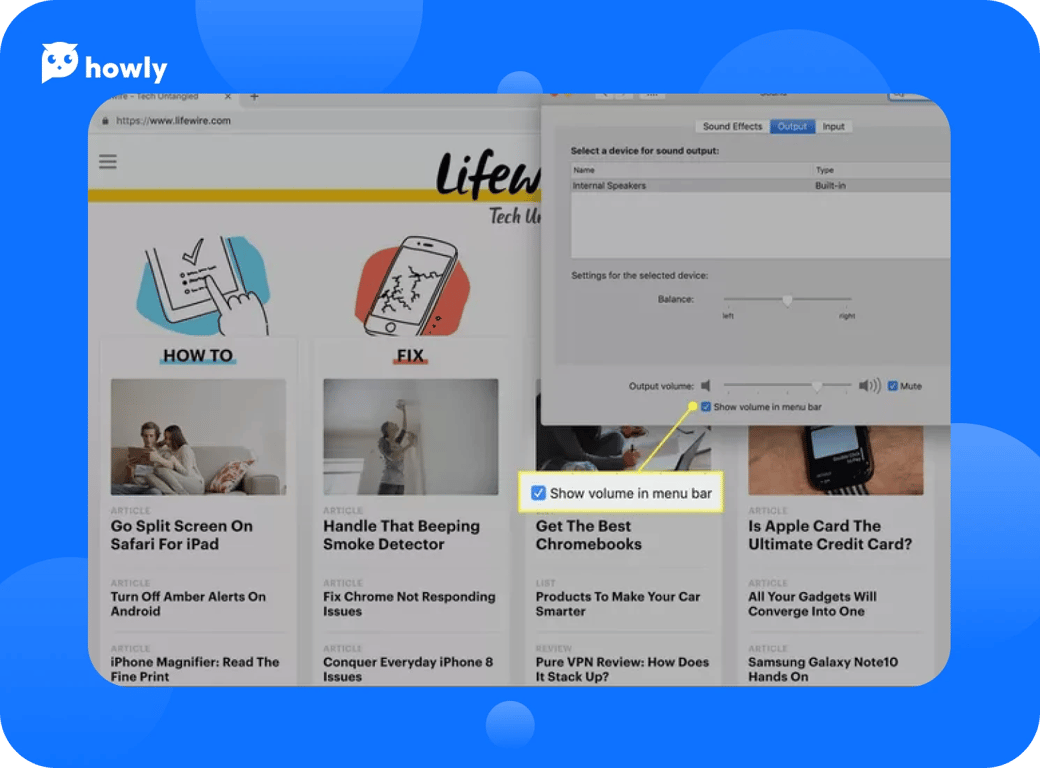Screen dimensions: 1040x768
Task: Click the high volume speaker icon
Action: point(869,386)
